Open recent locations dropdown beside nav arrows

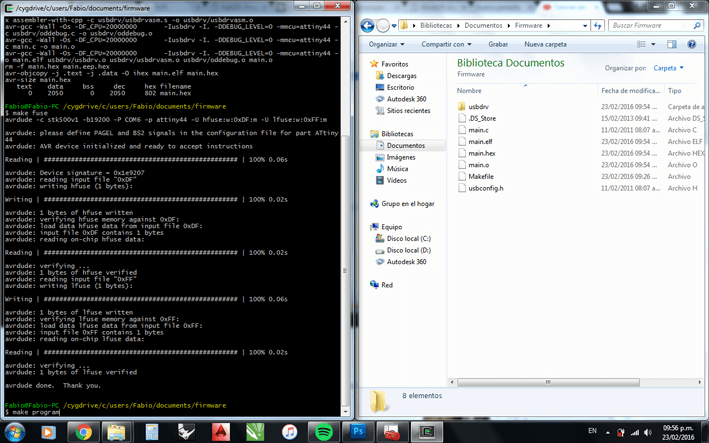pyautogui.click(x=394, y=26)
